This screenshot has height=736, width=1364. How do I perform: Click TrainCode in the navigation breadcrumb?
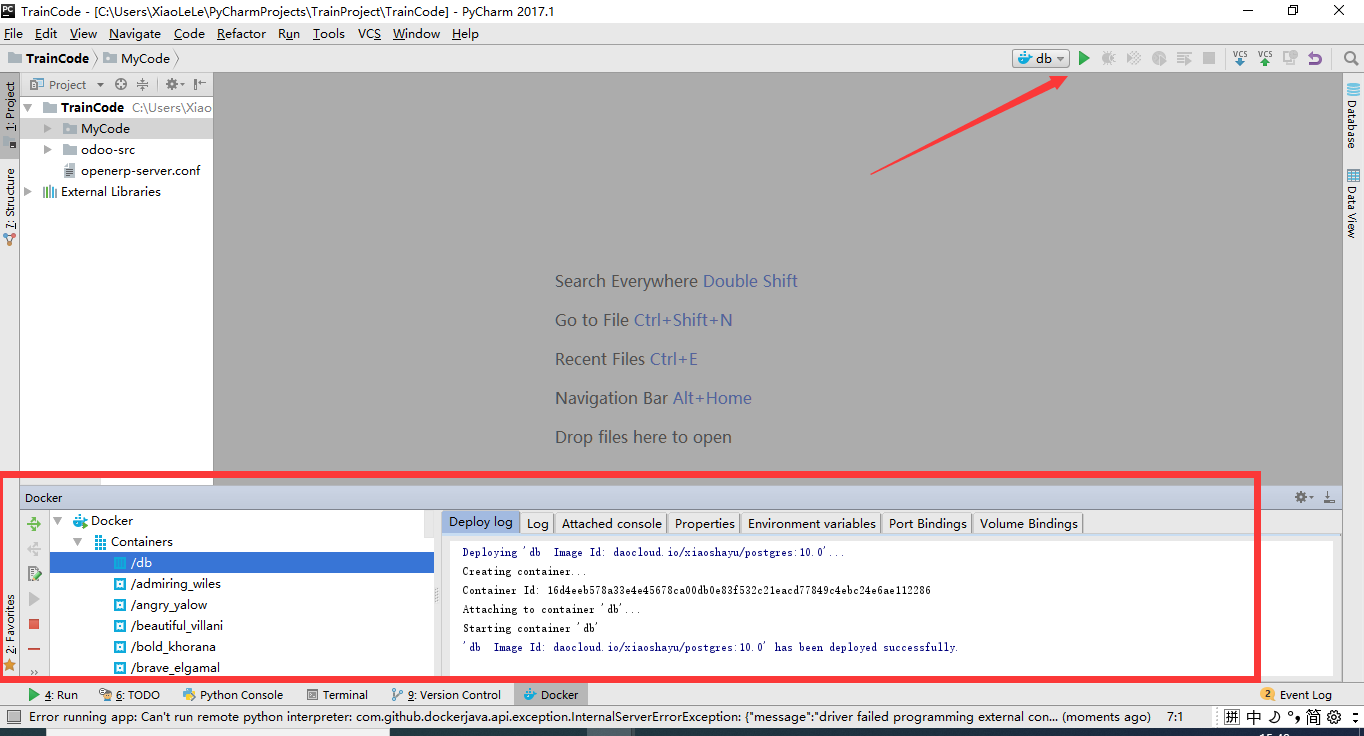pos(48,58)
